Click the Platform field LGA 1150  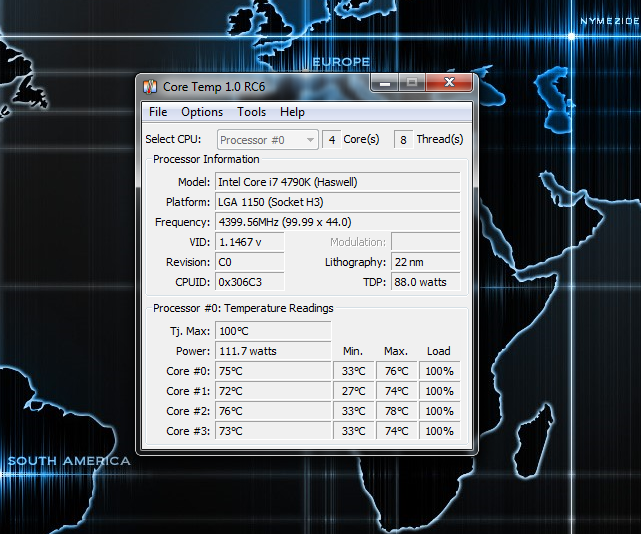click(x=338, y=202)
